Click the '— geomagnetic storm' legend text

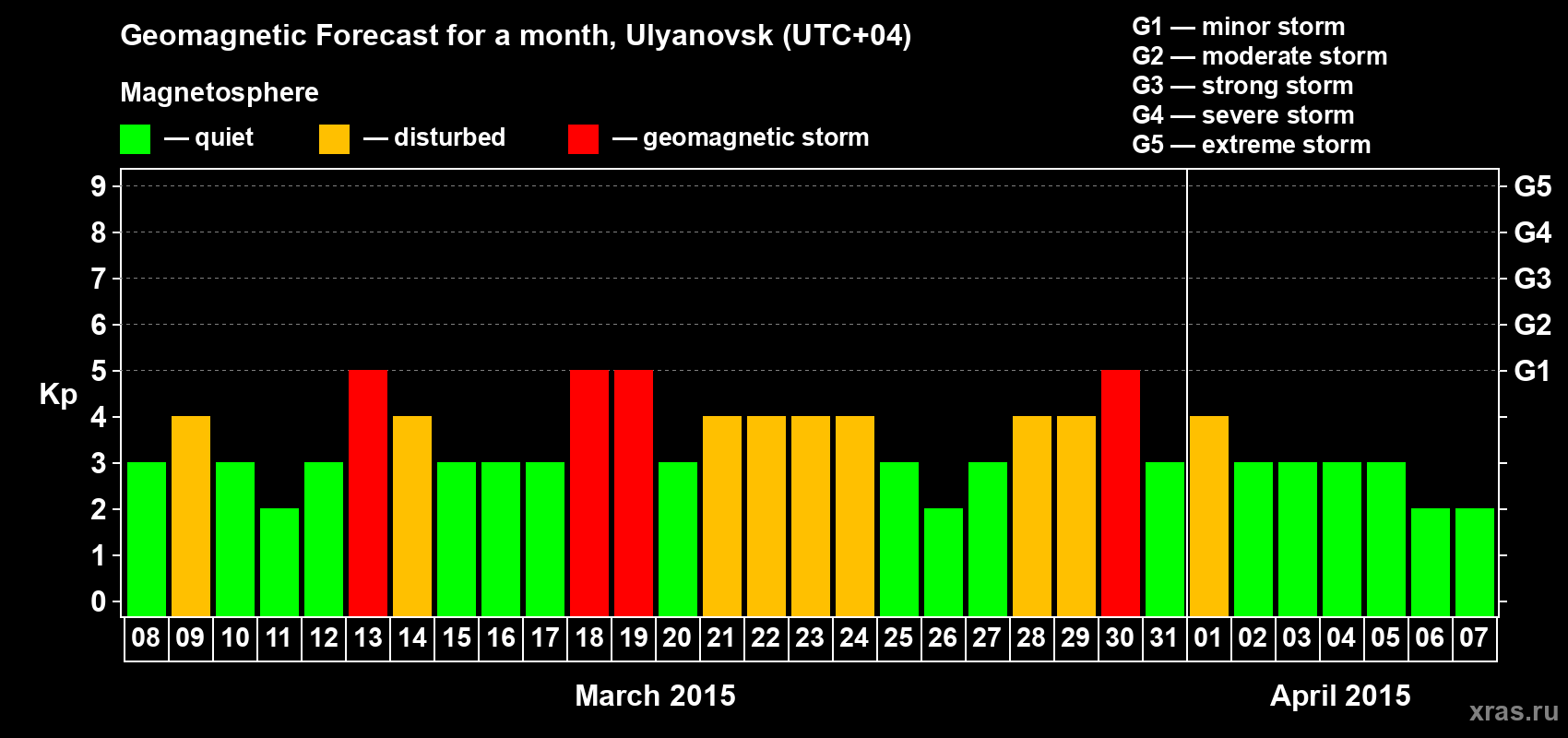[x=741, y=137]
